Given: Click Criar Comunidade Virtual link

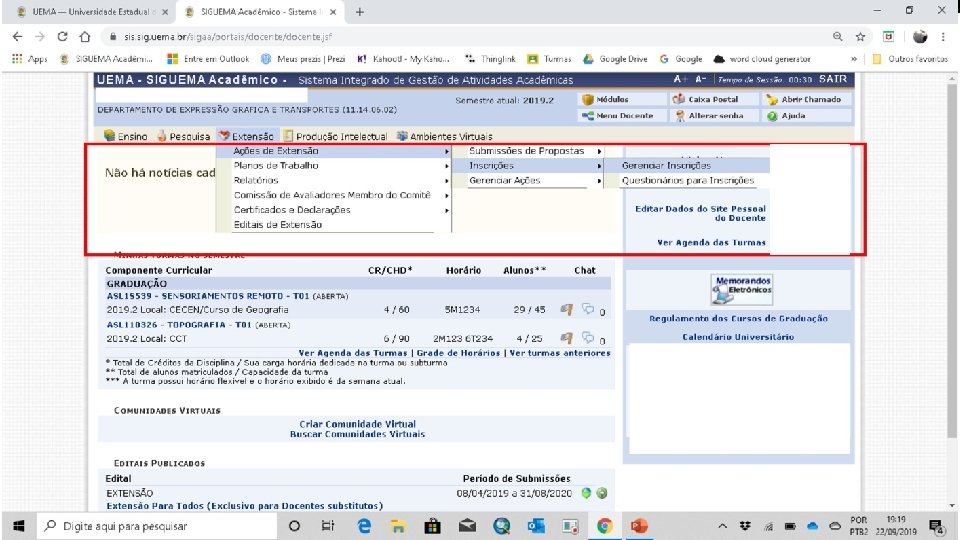Looking at the screenshot, I should [x=358, y=424].
